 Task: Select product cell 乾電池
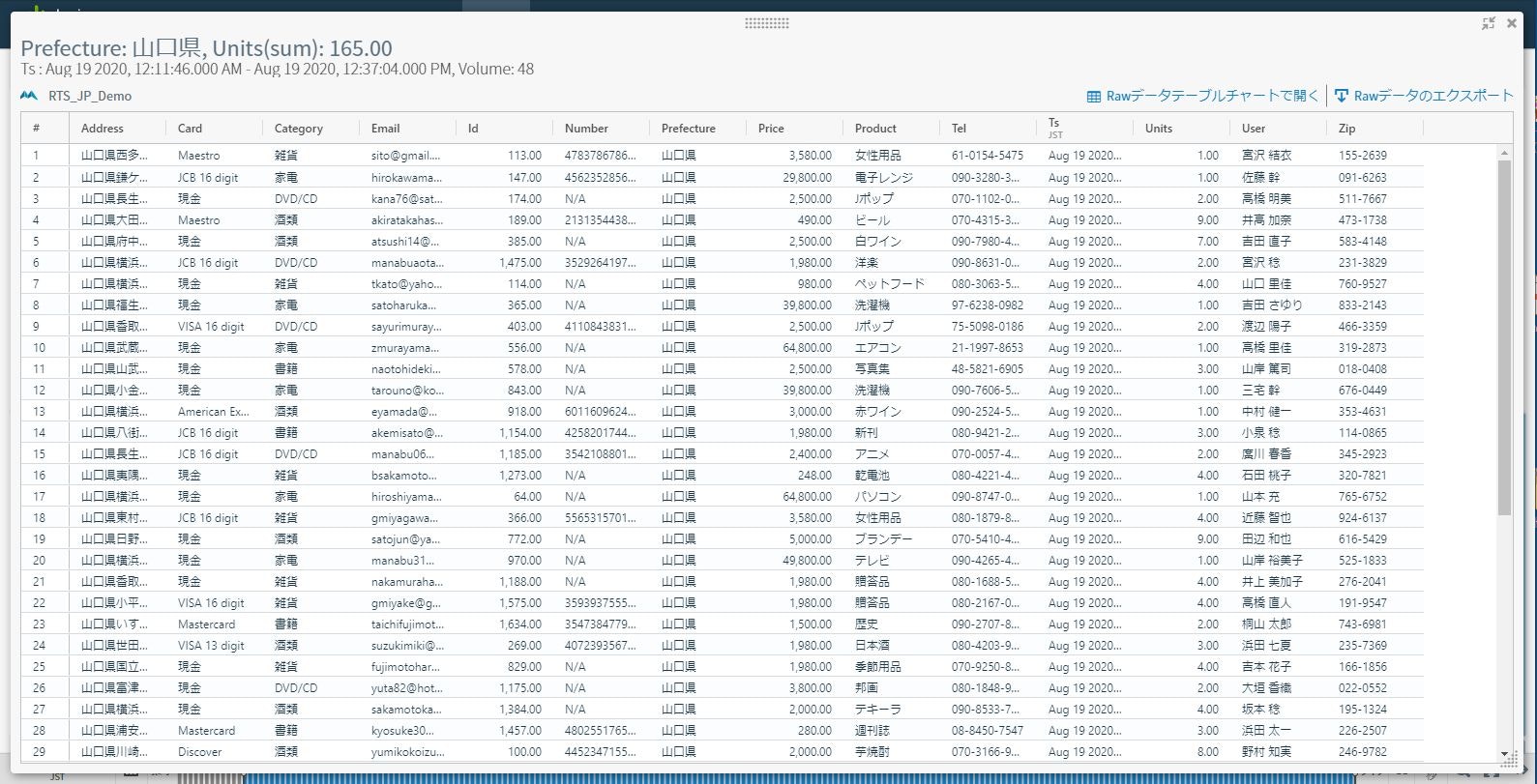pyautogui.click(x=872, y=475)
